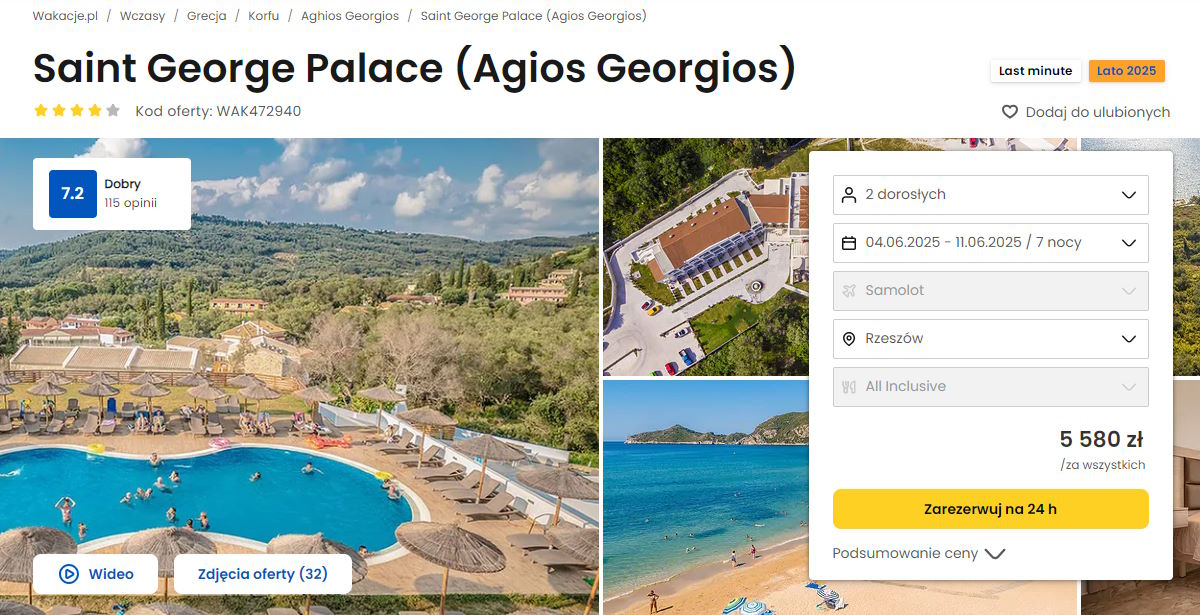Click the Last minute tag
Viewport: 1200px width, 615px height.
pyautogui.click(x=1035, y=71)
